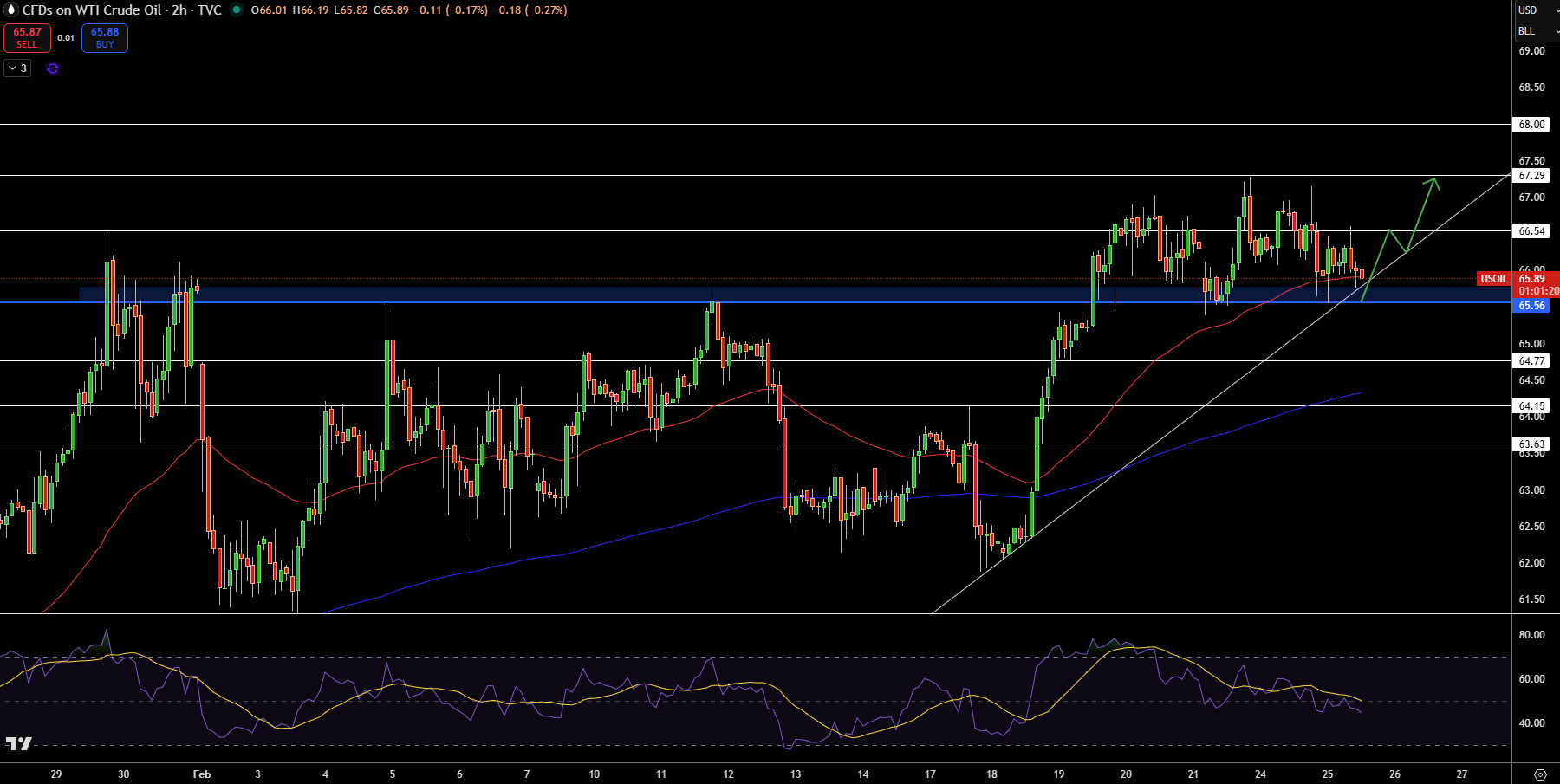1560x784 pixels.
Task: Click the green market status dot
Action: [236, 10]
